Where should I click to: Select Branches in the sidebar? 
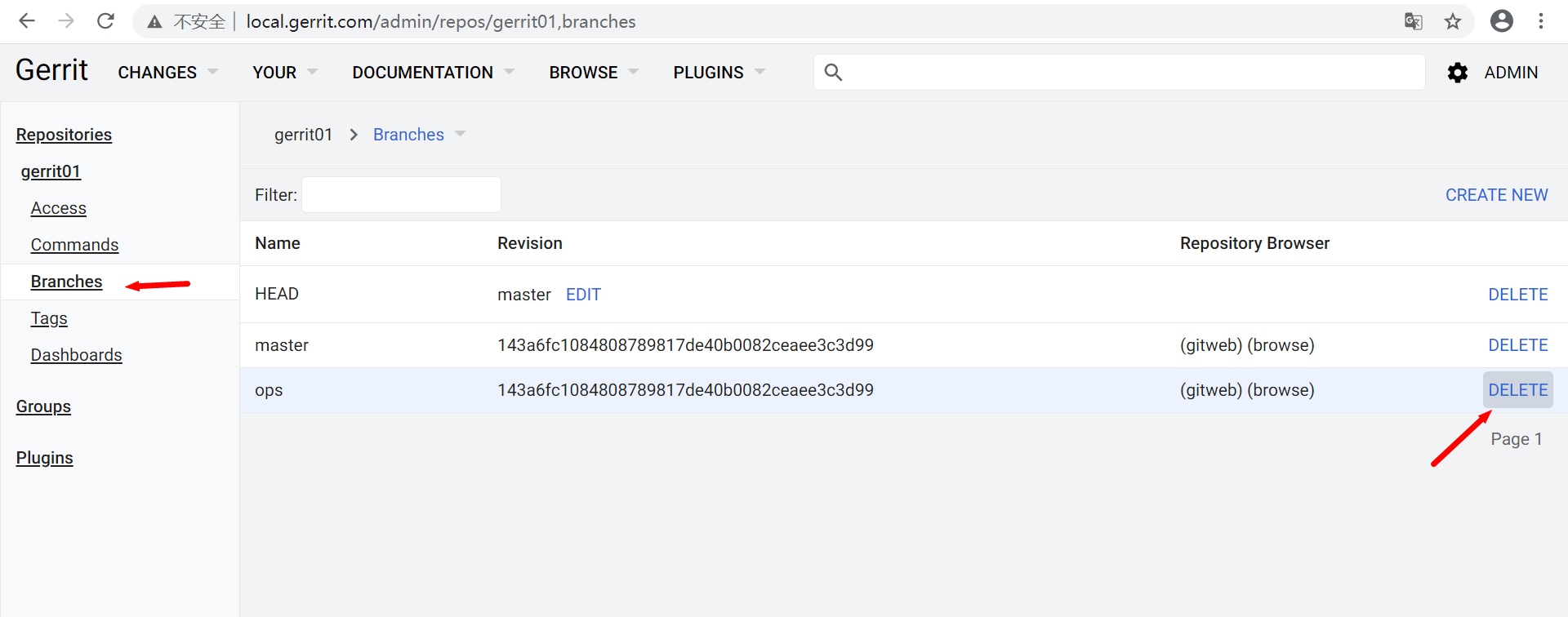(66, 282)
